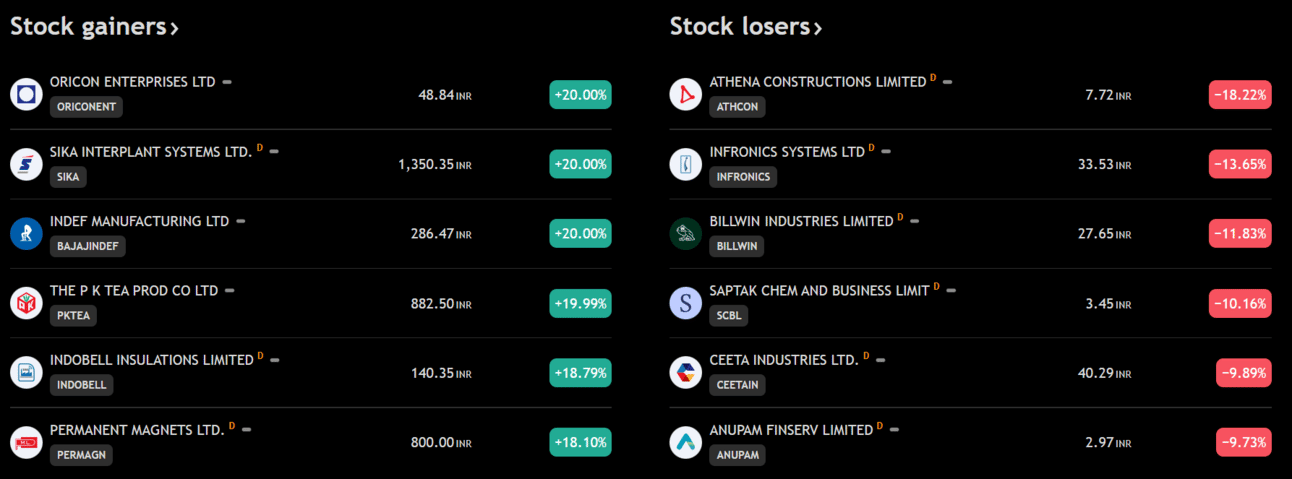Viewport: 1292px width, 479px height.
Task: Click the BAJAJINDEF ticker symbol tag
Action: (88, 246)
